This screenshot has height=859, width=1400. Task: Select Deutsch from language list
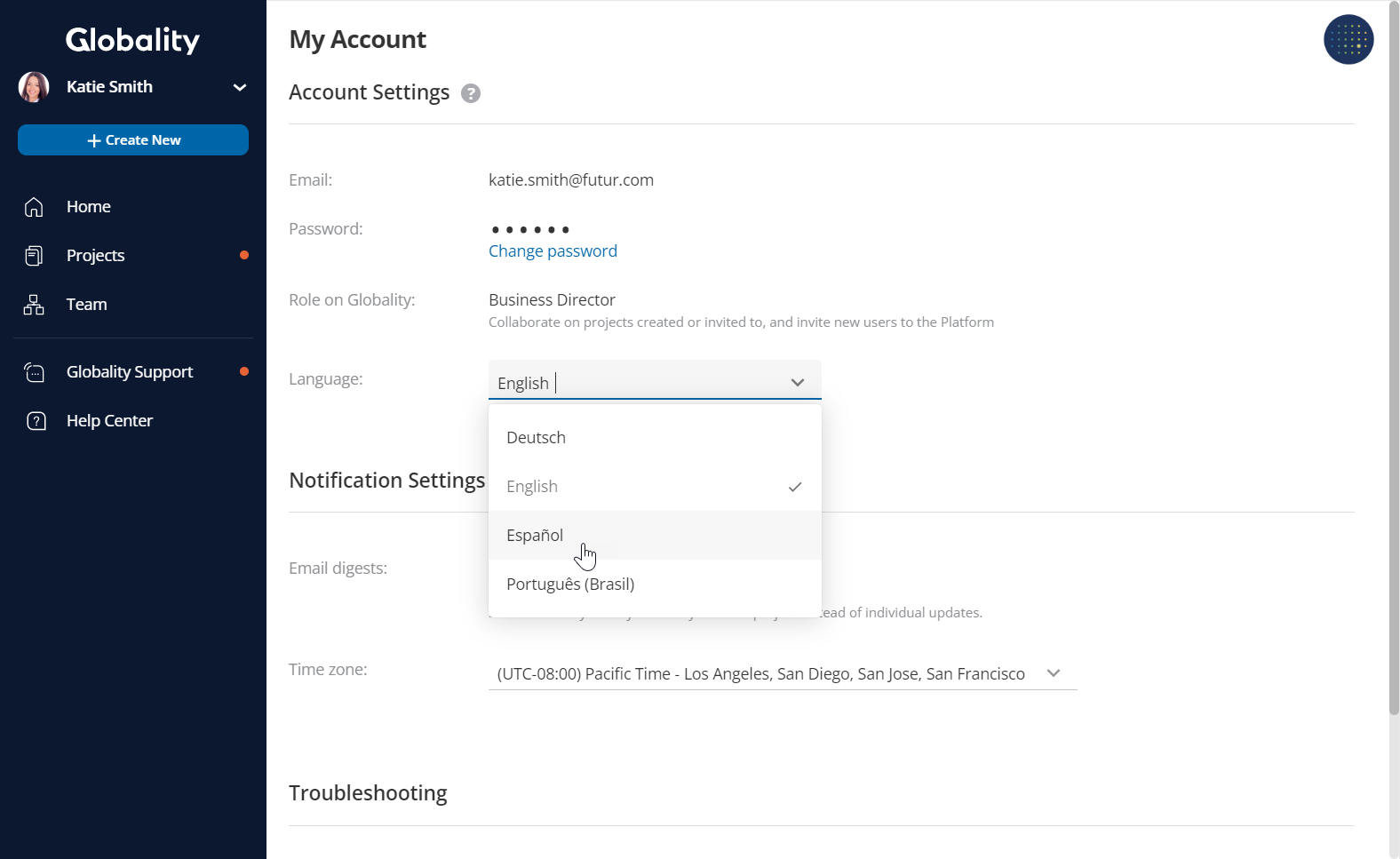(x=655, y=438)
